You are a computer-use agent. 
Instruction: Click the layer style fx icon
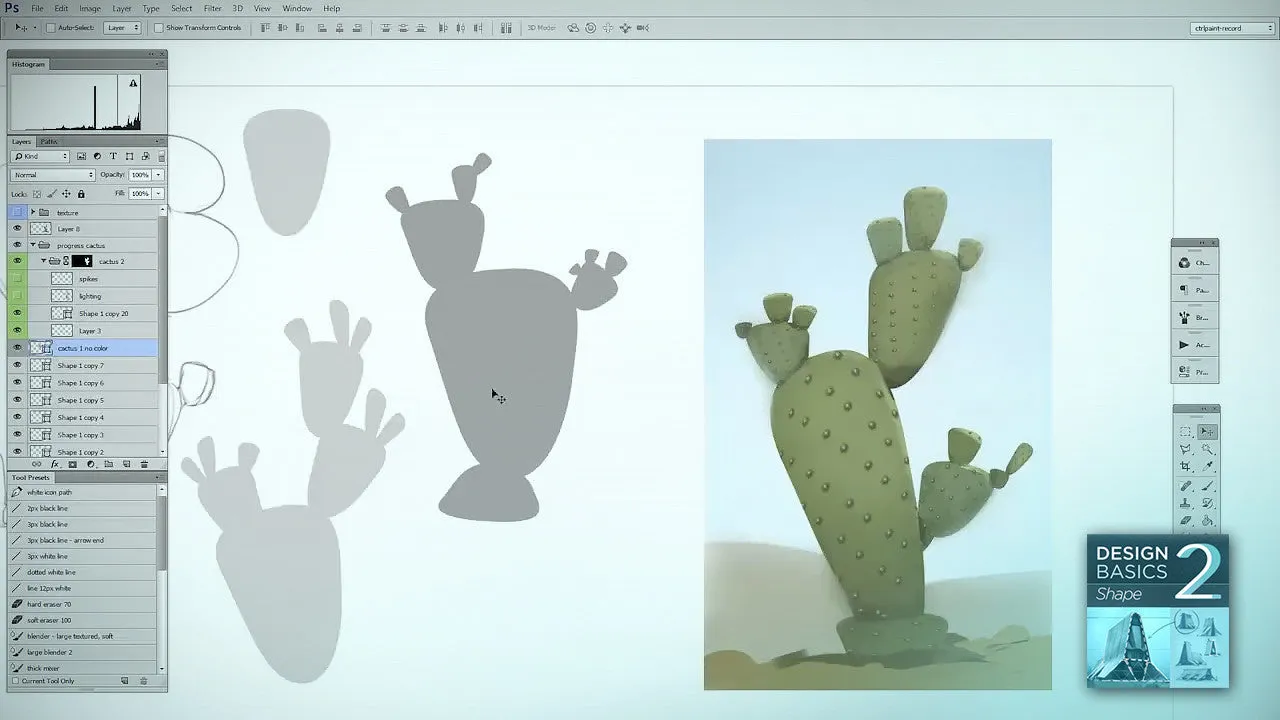[x=55, y=464]
